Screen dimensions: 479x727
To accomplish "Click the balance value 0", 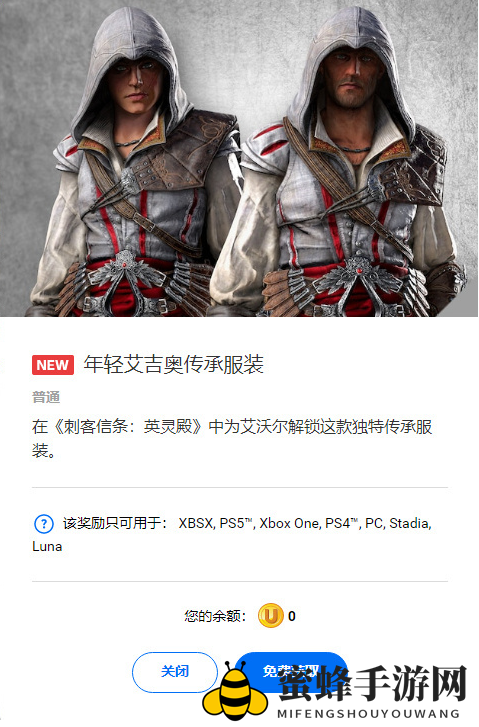I will coord(292,616).
